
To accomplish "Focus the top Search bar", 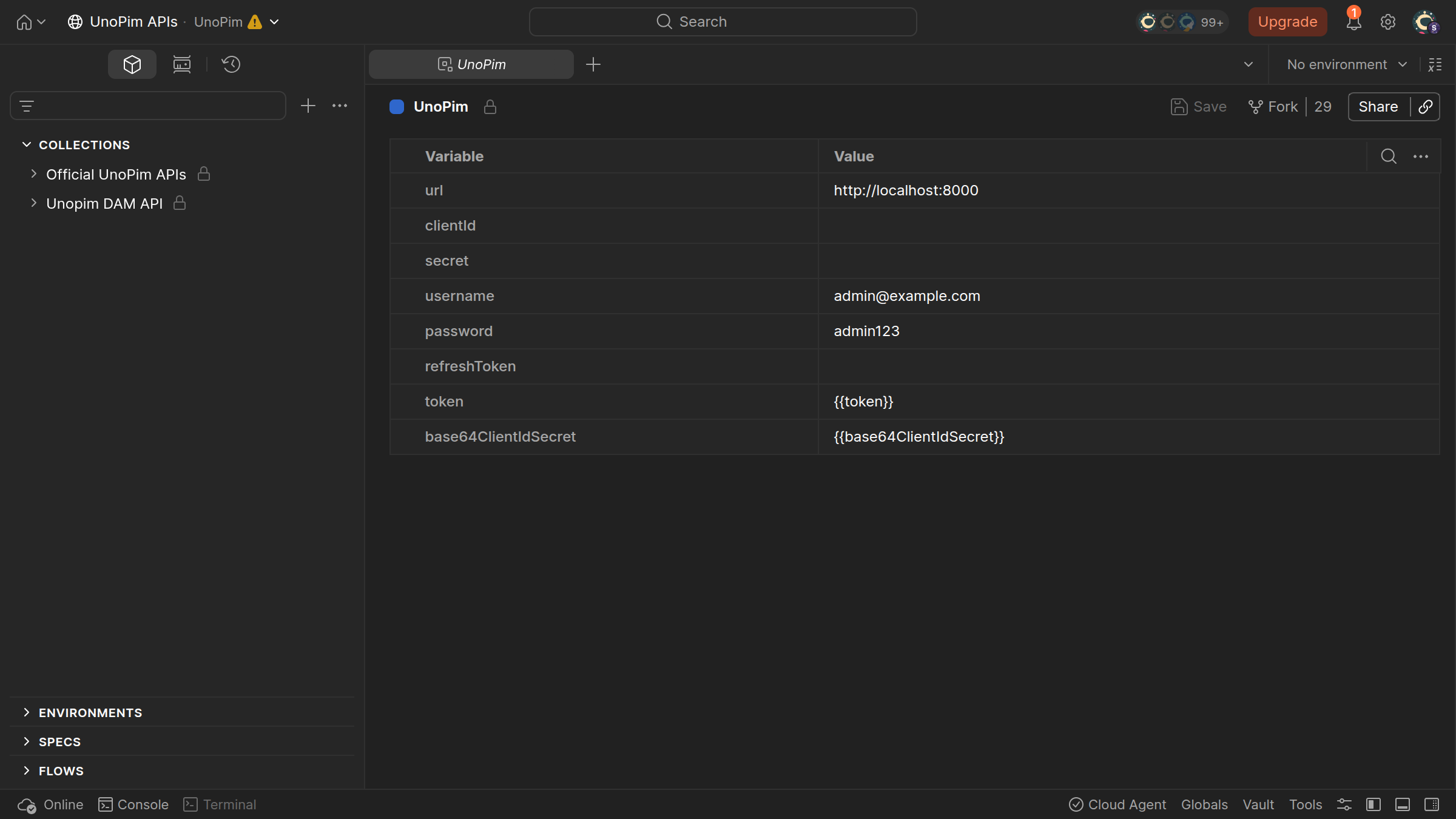I will tap(723, 22).
